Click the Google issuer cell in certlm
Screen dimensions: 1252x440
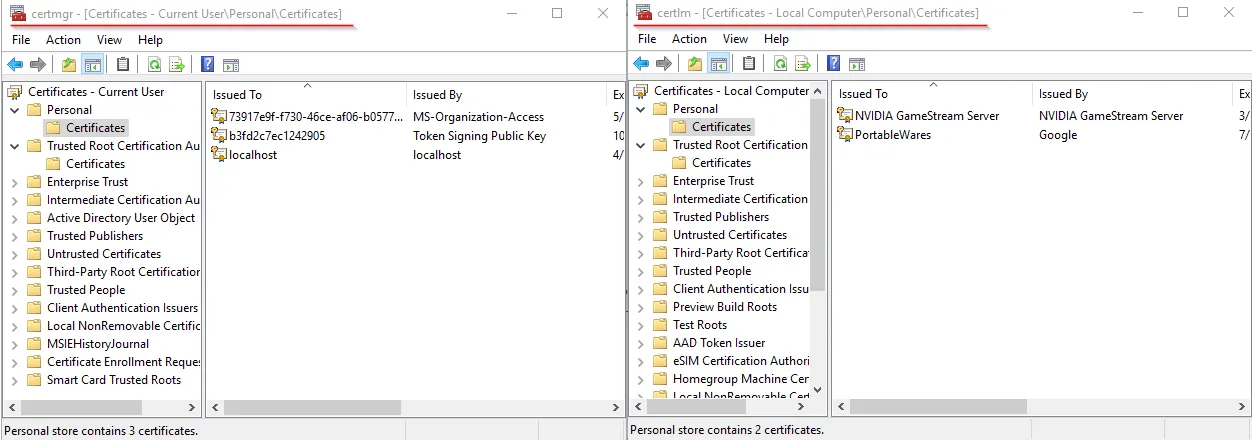click(x=1058, y=135)
